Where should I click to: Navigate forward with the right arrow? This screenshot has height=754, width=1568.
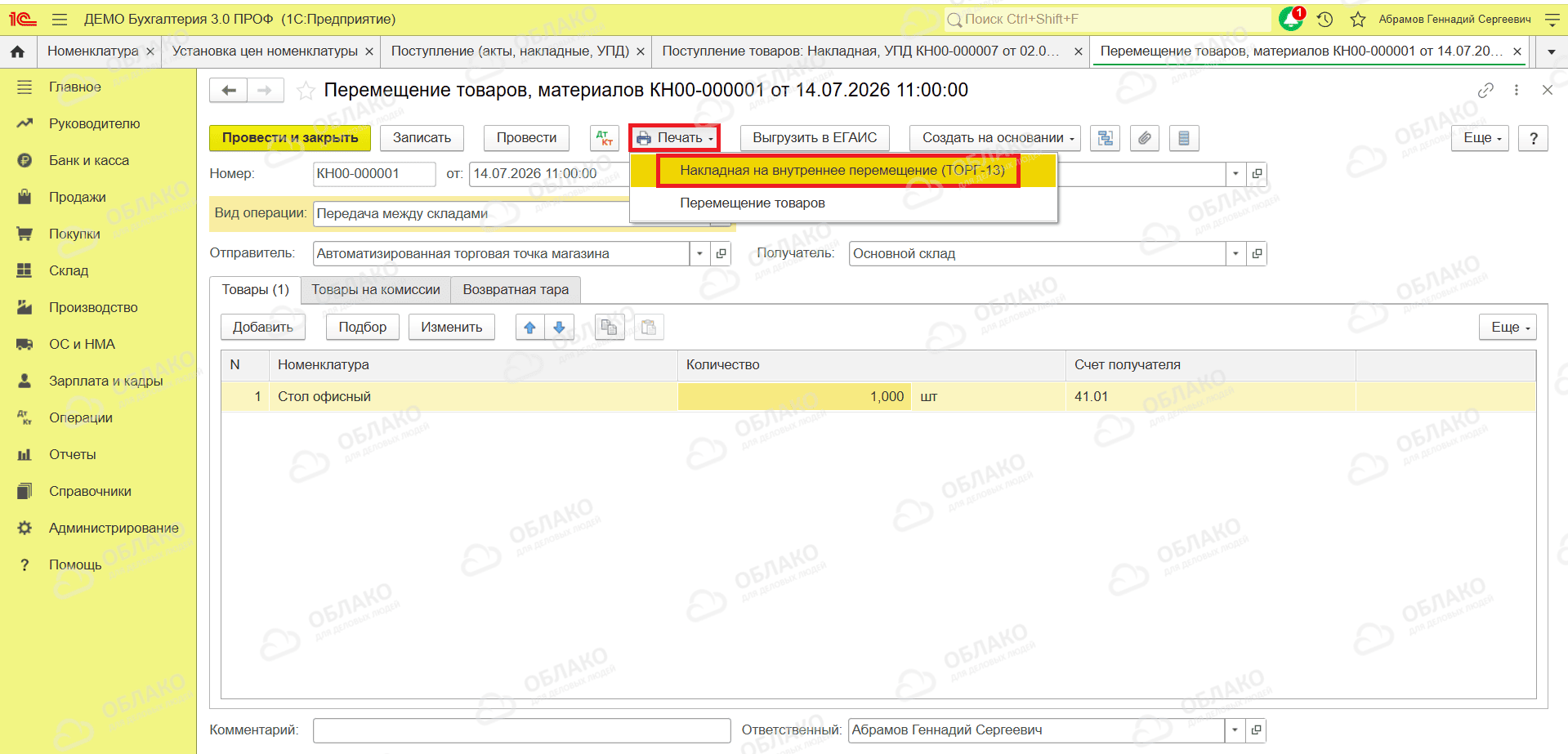pos(265,90)
